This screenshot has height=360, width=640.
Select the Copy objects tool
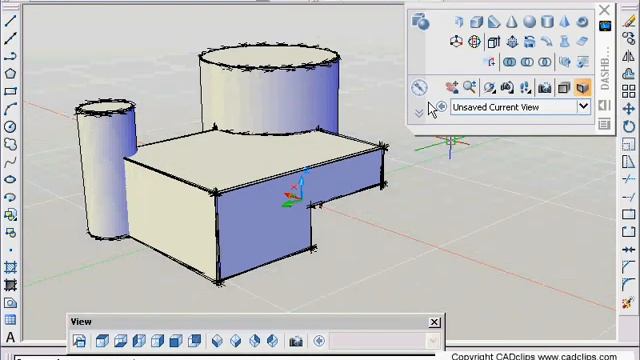coord(629,38)
